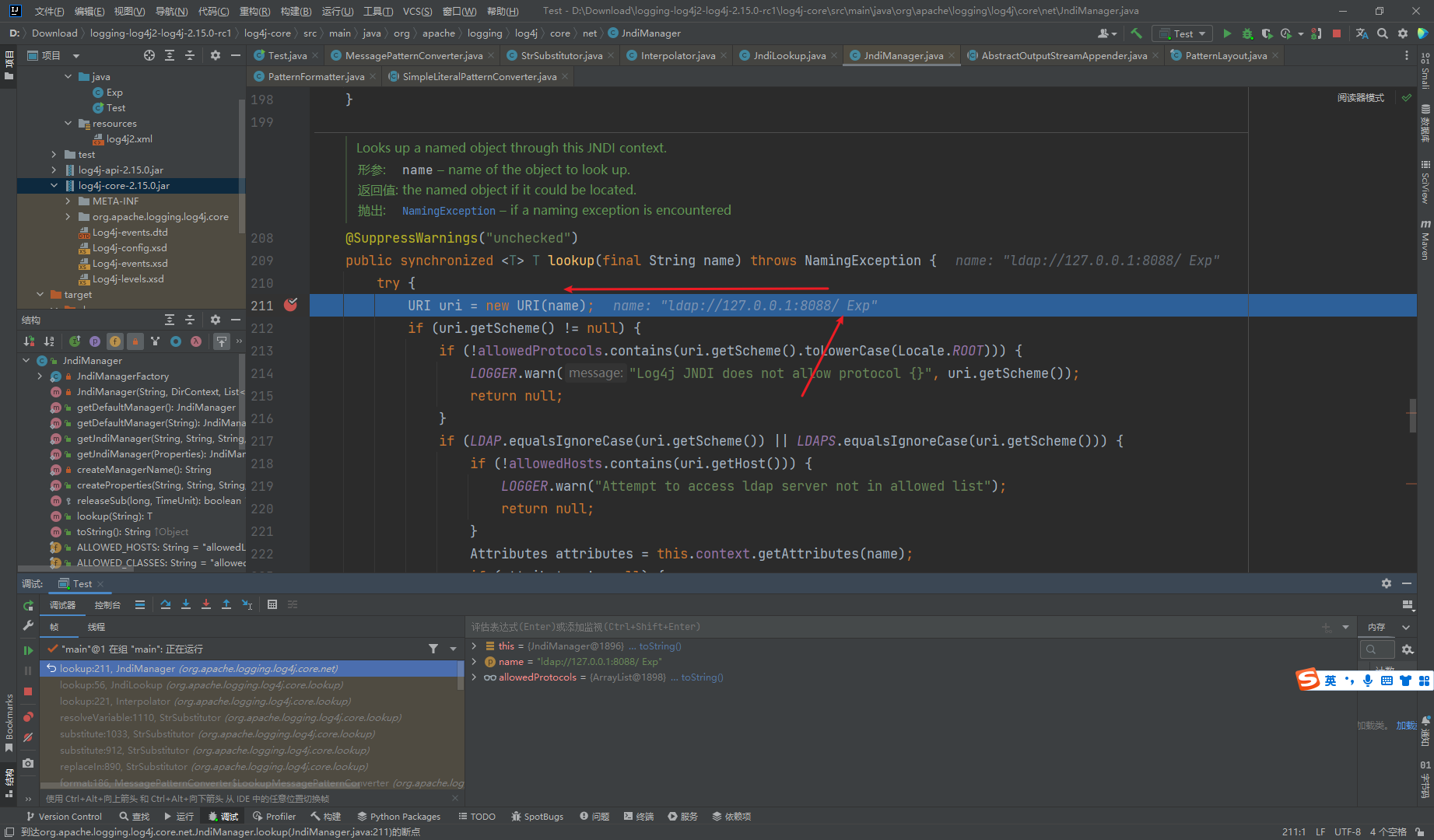Take a thread dump with the camera icon
The image size is (1434, 840).
28,763
